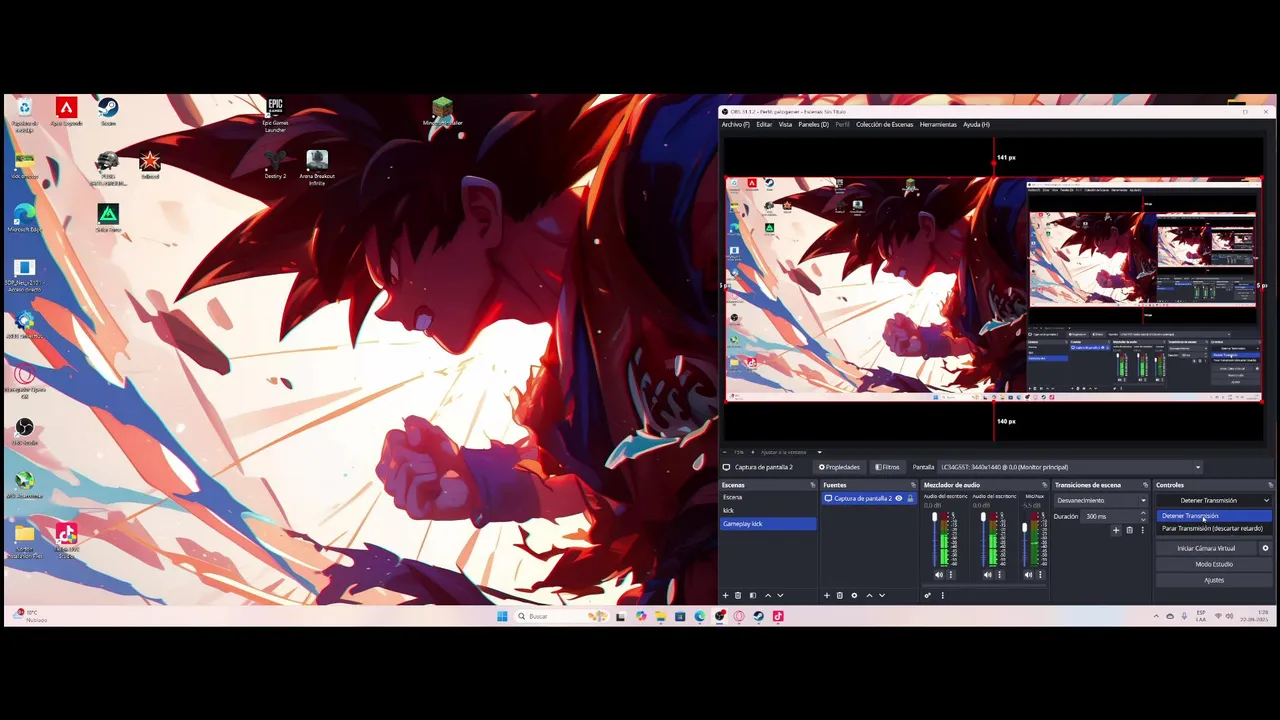Open Herramientas menu

(x=938, y=124)
